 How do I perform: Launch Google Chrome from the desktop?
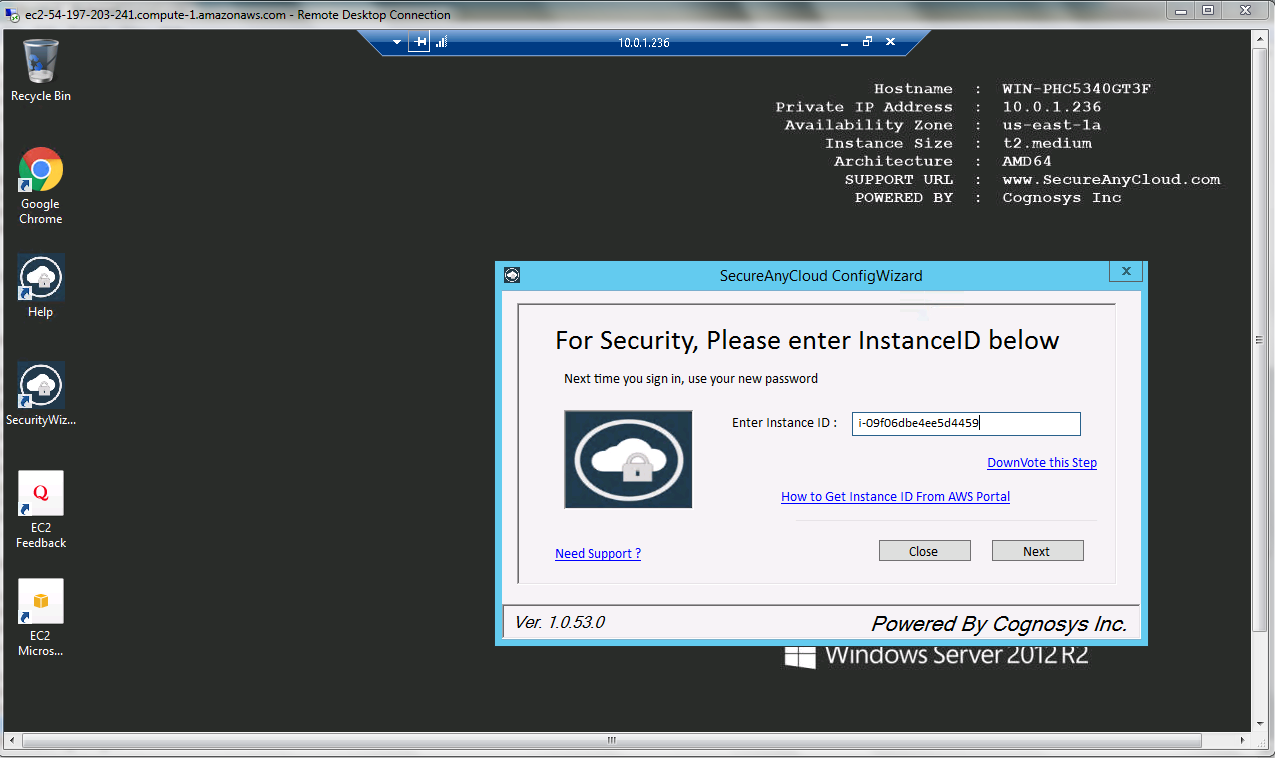point(40,170)
